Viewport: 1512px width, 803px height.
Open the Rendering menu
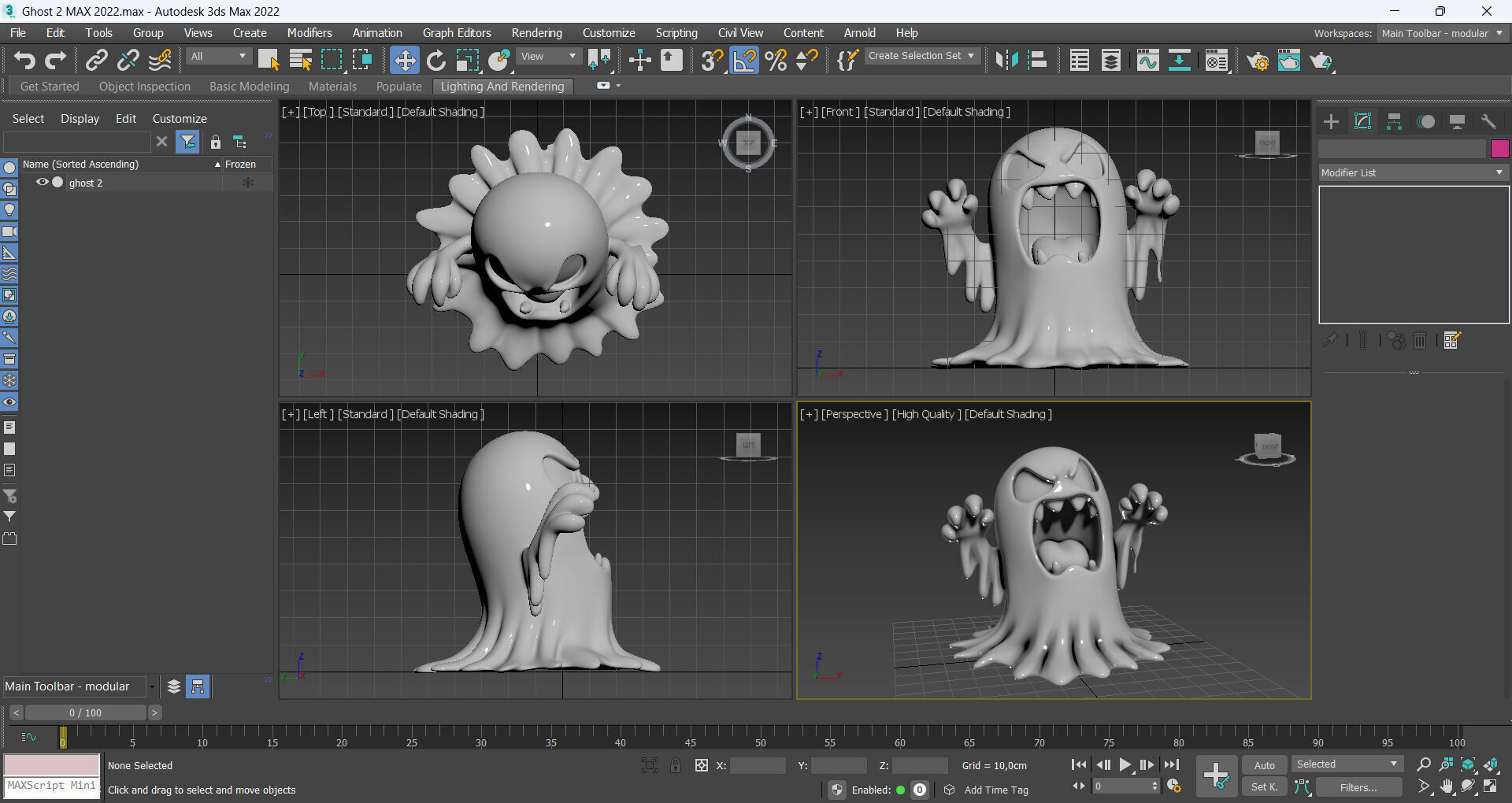[x=537, y=33]
